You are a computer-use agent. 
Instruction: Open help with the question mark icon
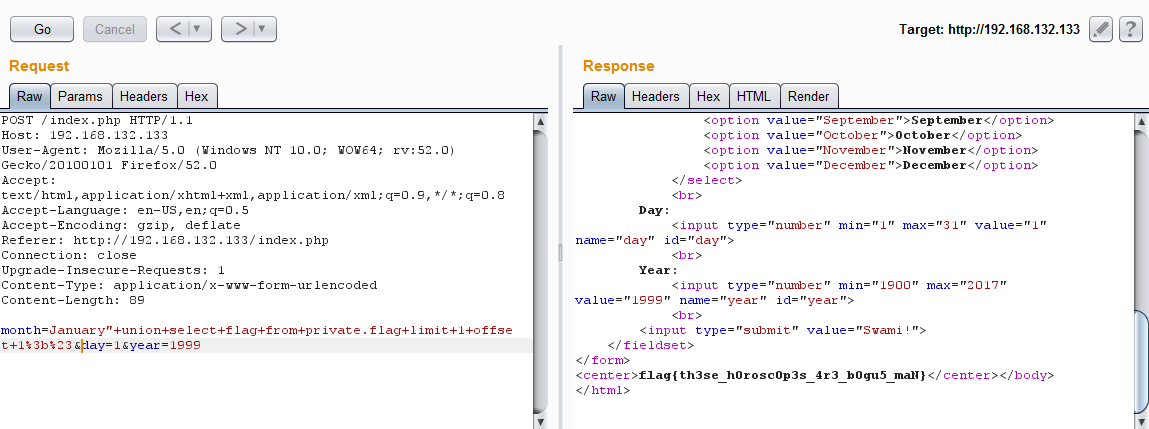1131,29
